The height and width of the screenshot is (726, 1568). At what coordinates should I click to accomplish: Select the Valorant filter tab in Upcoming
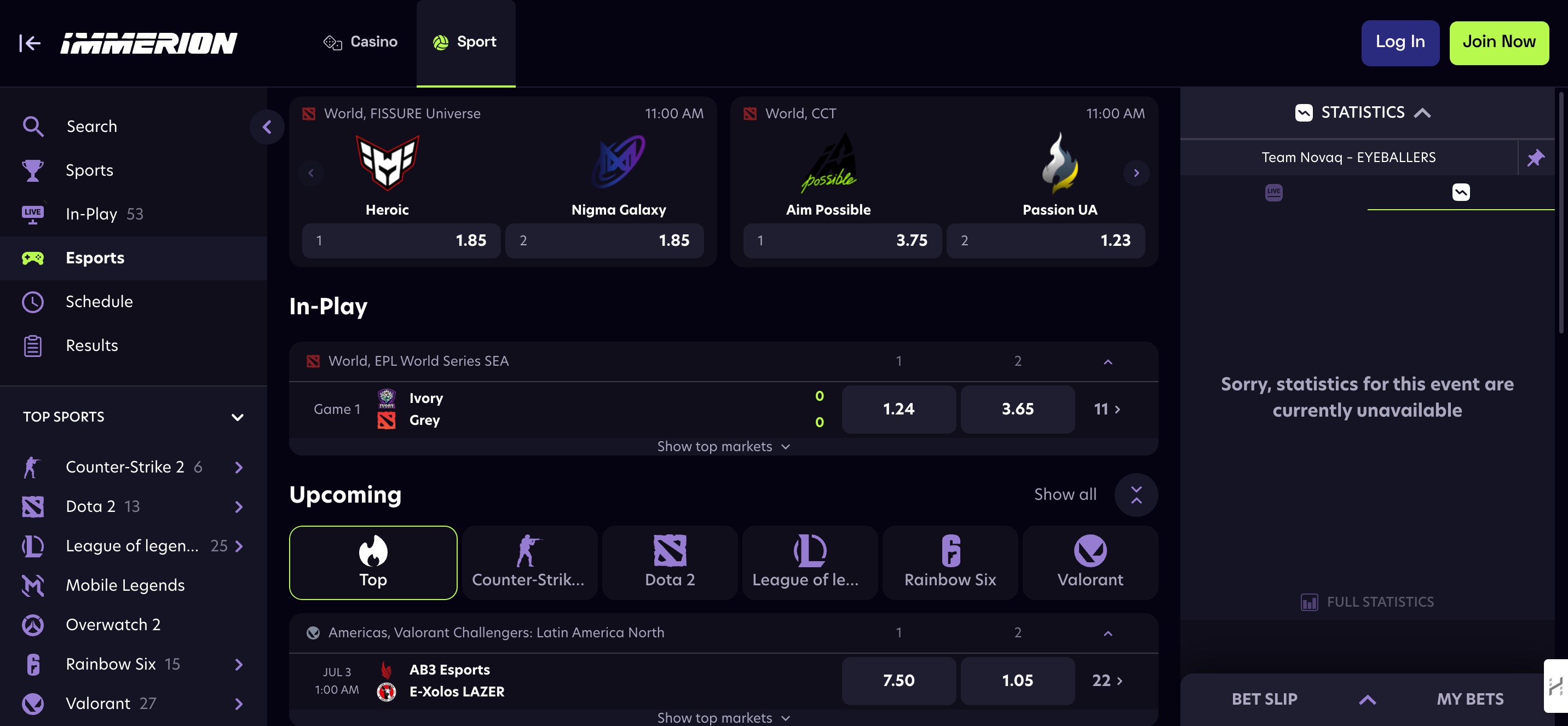pos(1089,563)
